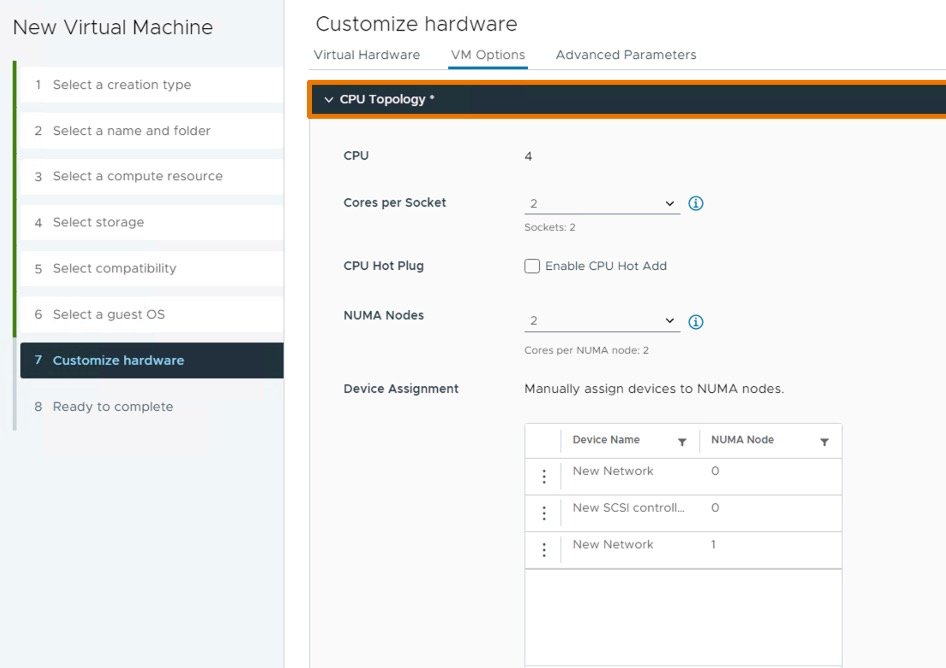Collapse the CPU Topology section
The image size is (946, 668).
(x=329, y=100)
